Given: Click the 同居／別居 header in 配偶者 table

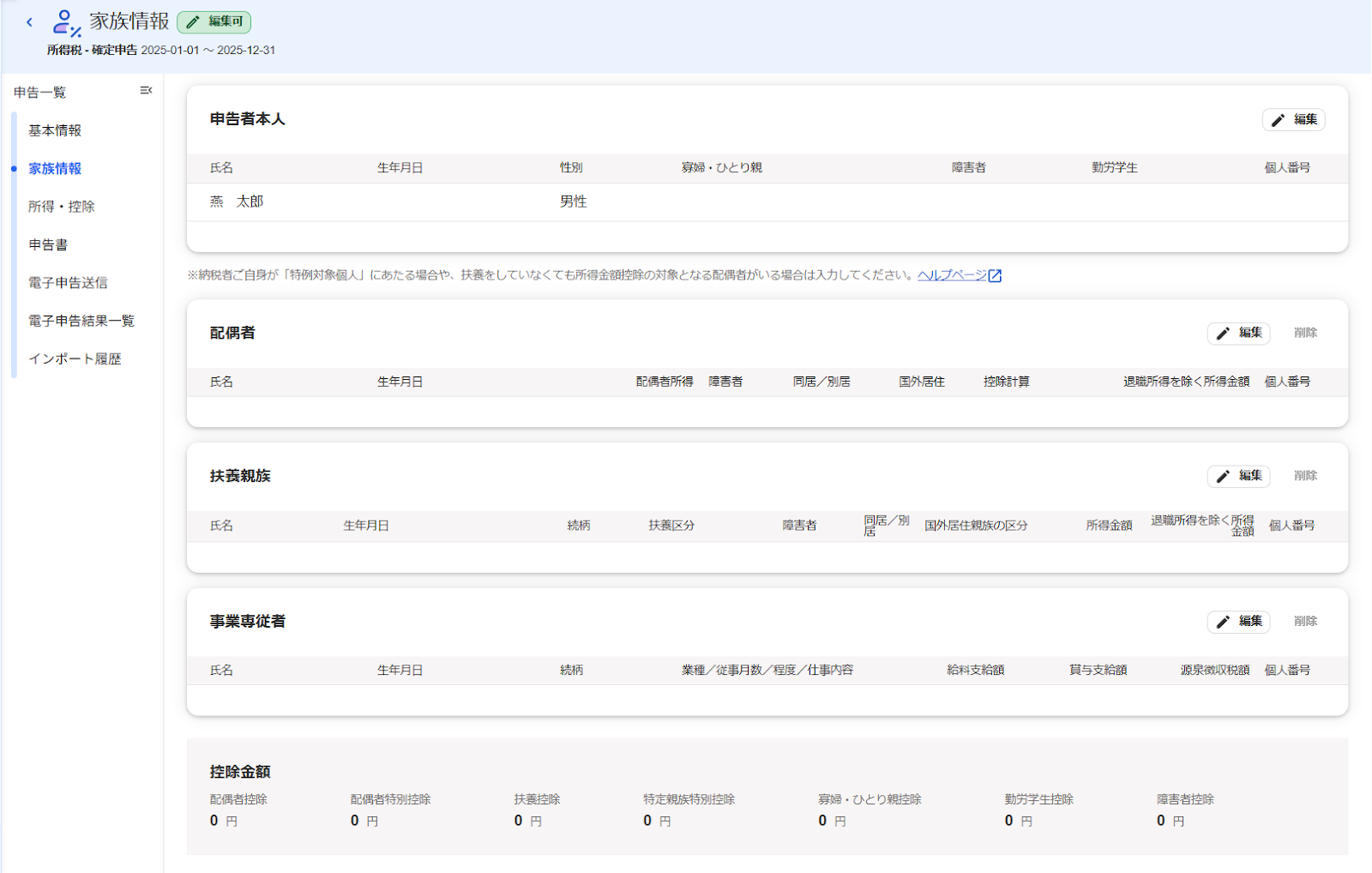Looking at the screenshot, I should click(821, 382).
